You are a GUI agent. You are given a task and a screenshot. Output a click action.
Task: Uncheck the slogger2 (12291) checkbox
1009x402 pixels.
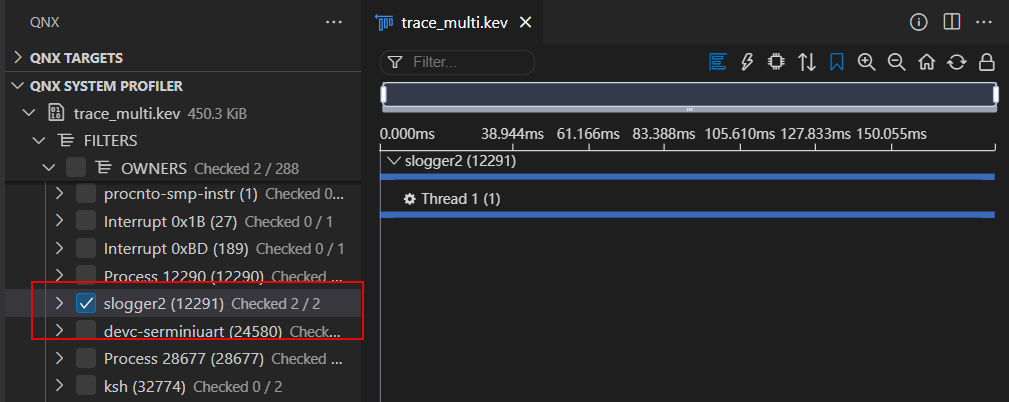pyautogui.click(x=86, y=303)
